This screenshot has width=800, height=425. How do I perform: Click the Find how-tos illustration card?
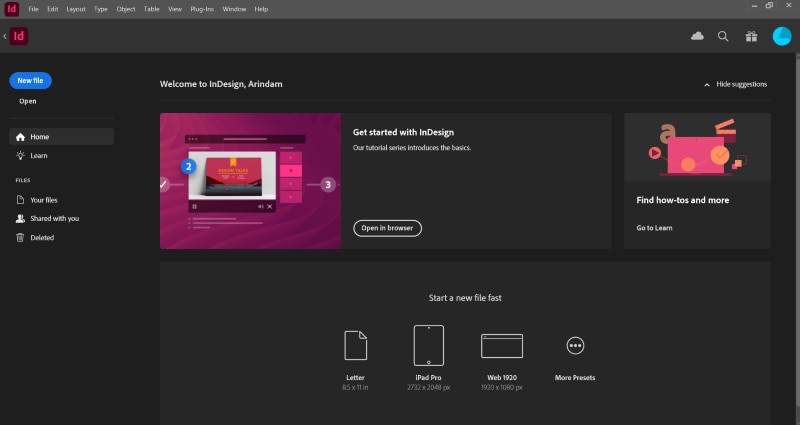[697, 147]
